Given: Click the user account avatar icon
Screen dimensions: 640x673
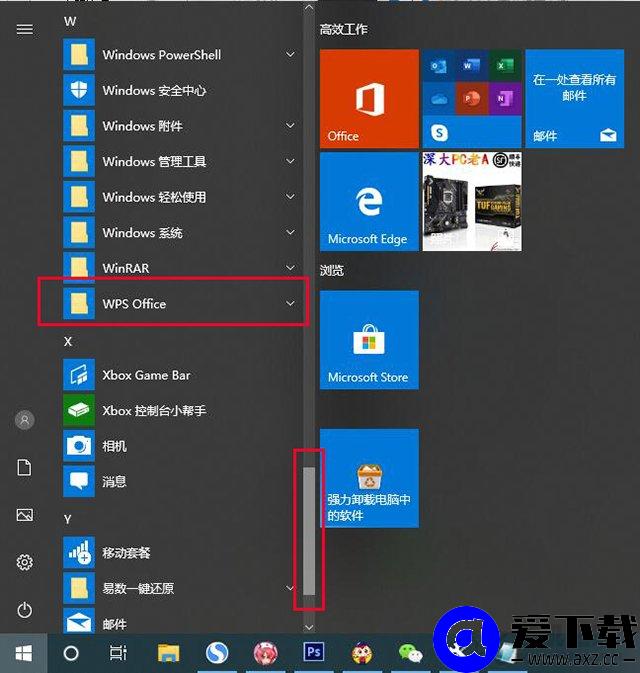Looking at the screenshot, I should 24,420.
